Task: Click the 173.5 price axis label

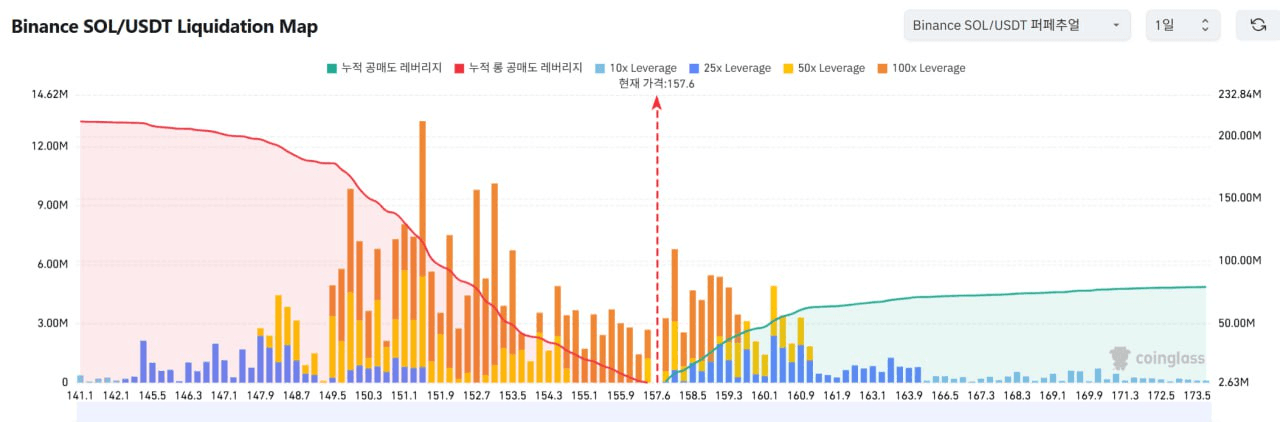Action: coord(1197,396)
